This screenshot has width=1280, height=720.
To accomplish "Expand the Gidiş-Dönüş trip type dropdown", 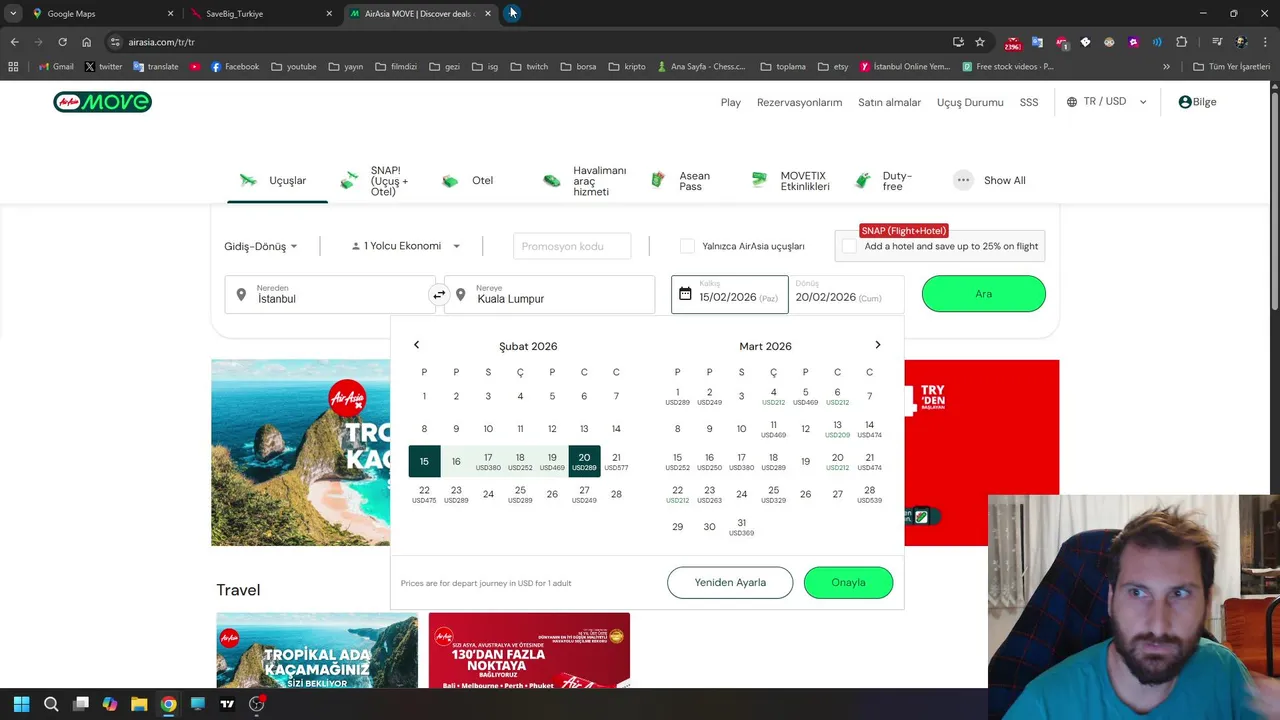I will (x=261, y=246).
